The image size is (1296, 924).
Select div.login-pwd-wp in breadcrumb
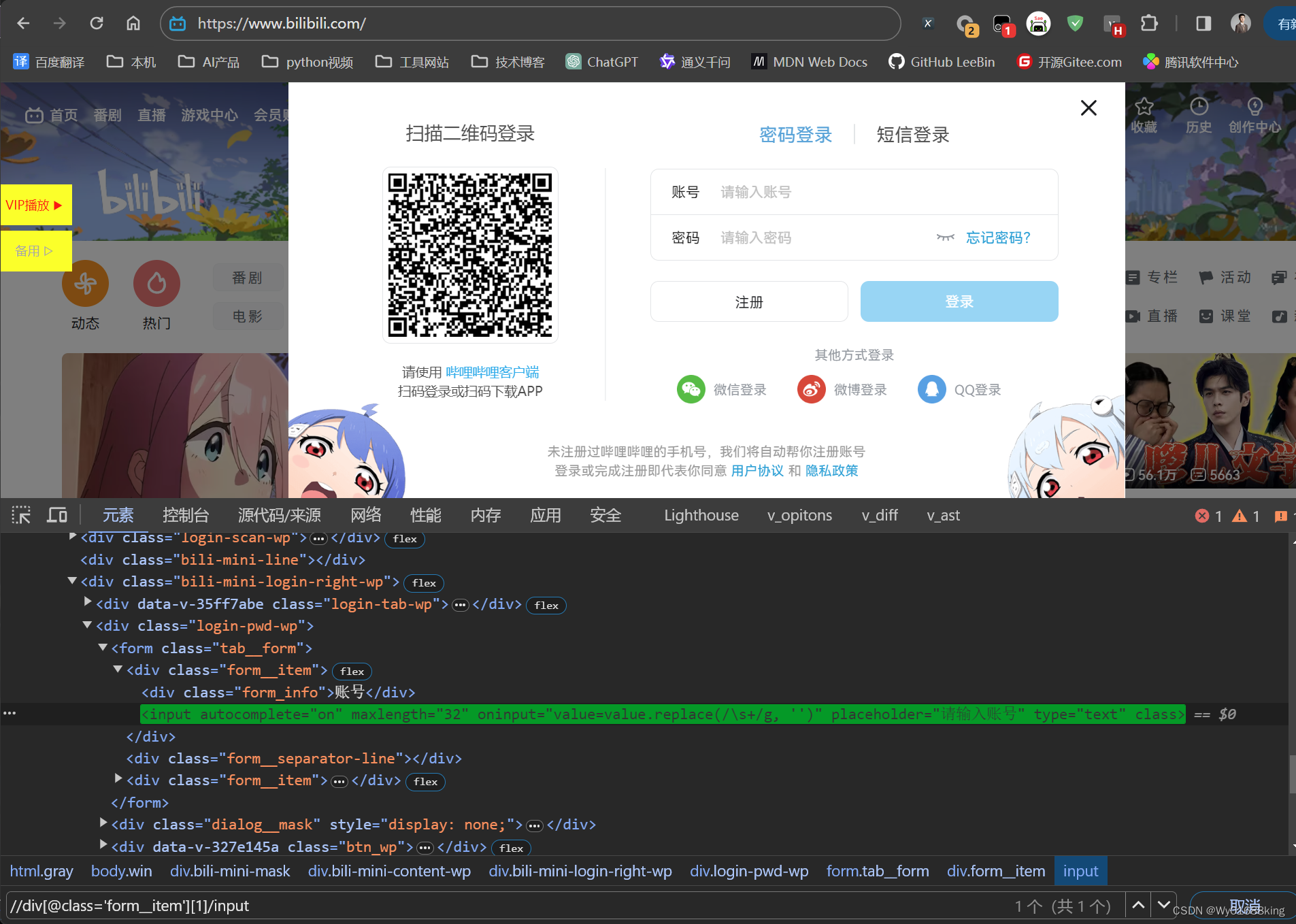tap(749, 871)
